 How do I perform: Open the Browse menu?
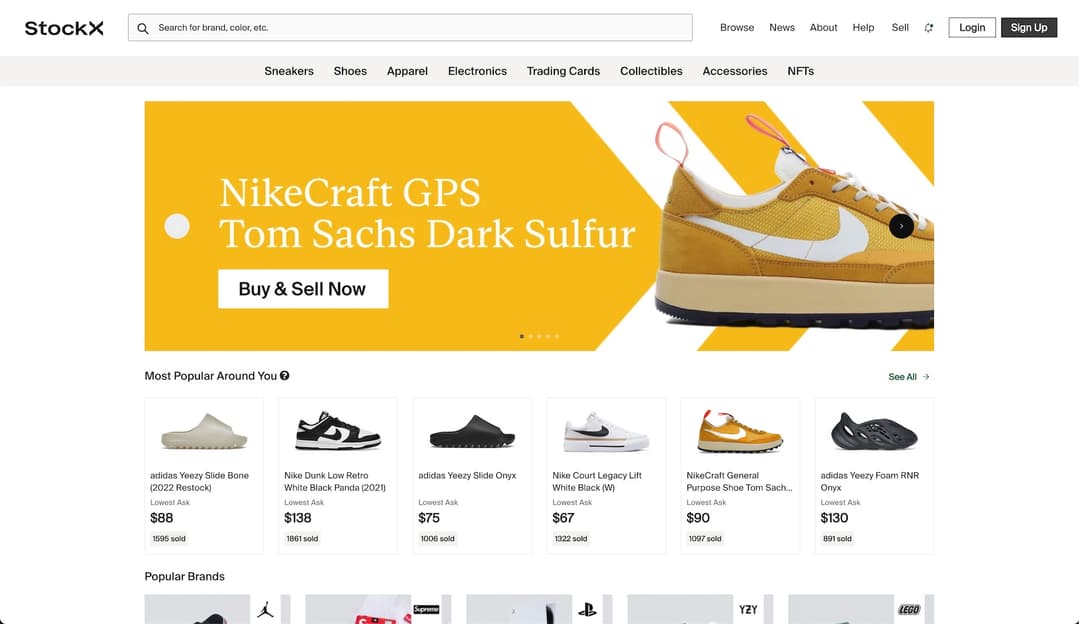tap(737, 28)
